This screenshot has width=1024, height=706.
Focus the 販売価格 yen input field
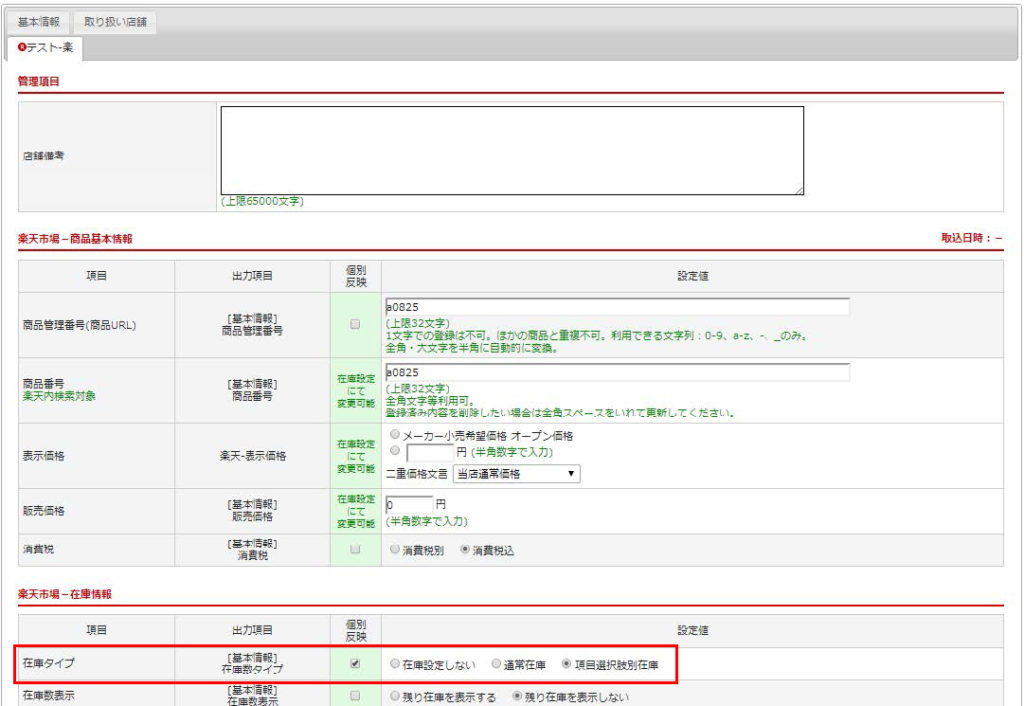coord(408,503)
